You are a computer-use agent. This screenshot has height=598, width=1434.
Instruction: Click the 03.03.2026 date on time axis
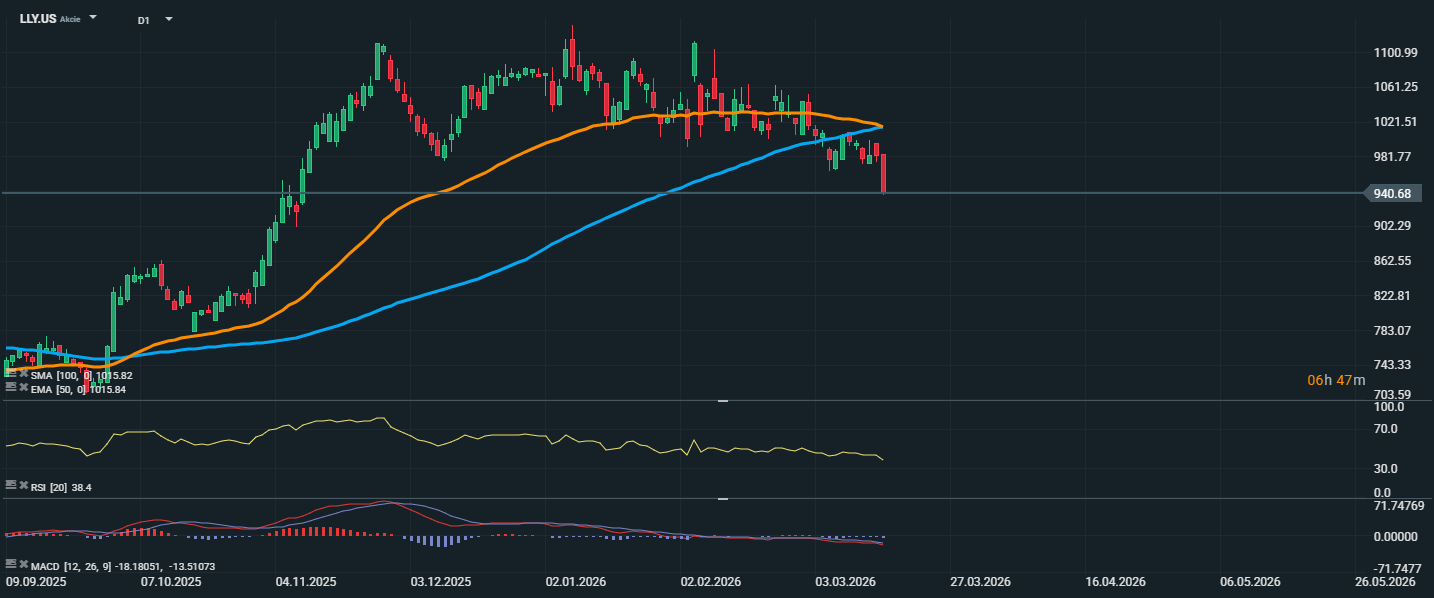(x=847, y=582)
